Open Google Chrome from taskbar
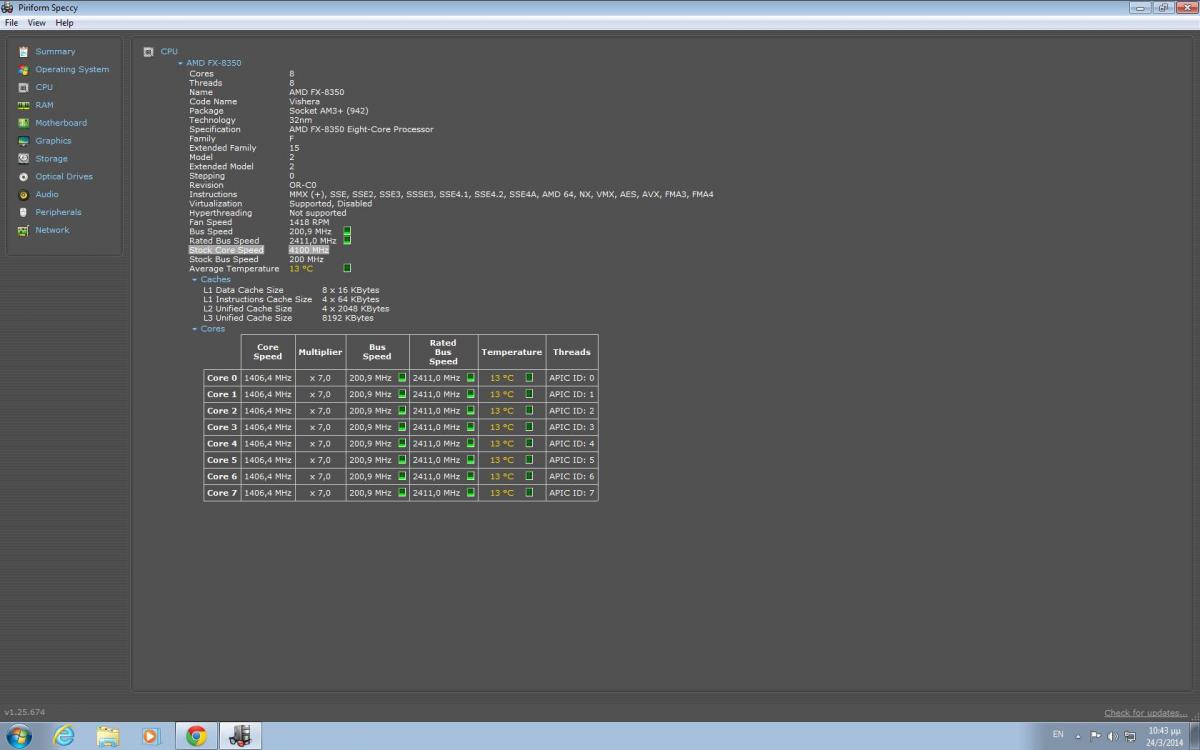 point(196,736)
